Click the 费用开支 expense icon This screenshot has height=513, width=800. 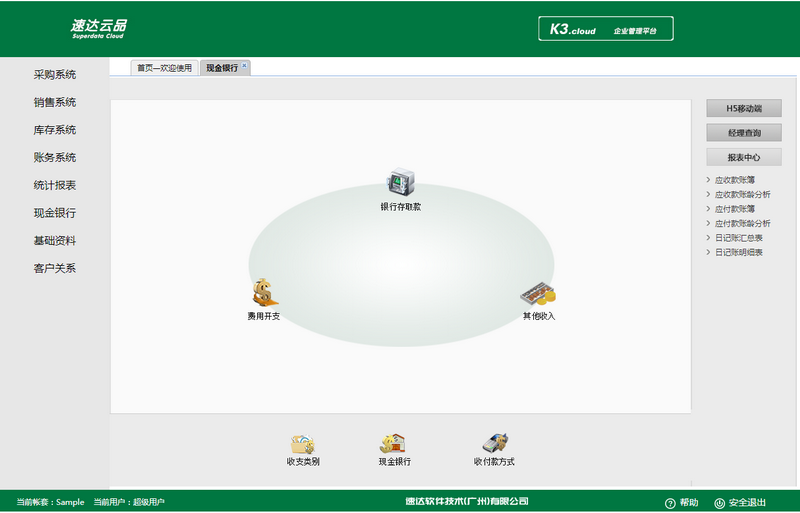coord(264,292)
